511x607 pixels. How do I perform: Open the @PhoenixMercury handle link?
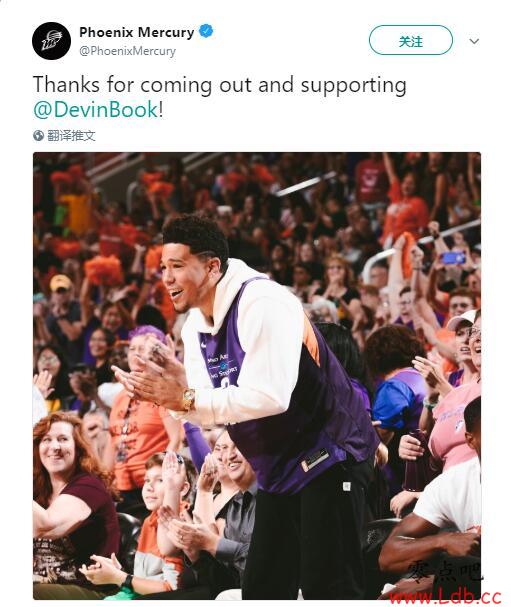(x=127, y=51)
